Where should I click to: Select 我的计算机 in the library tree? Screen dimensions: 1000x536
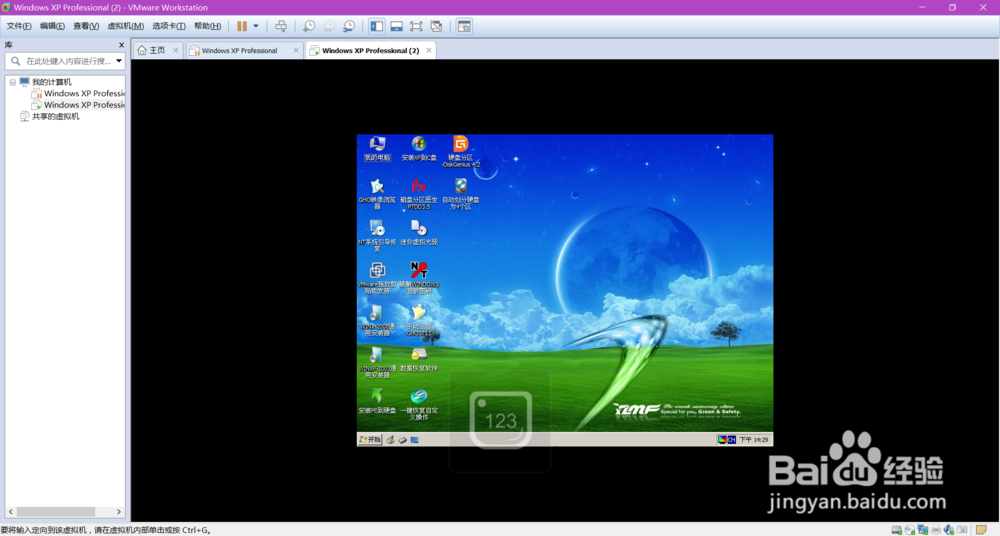pos(52,82)
